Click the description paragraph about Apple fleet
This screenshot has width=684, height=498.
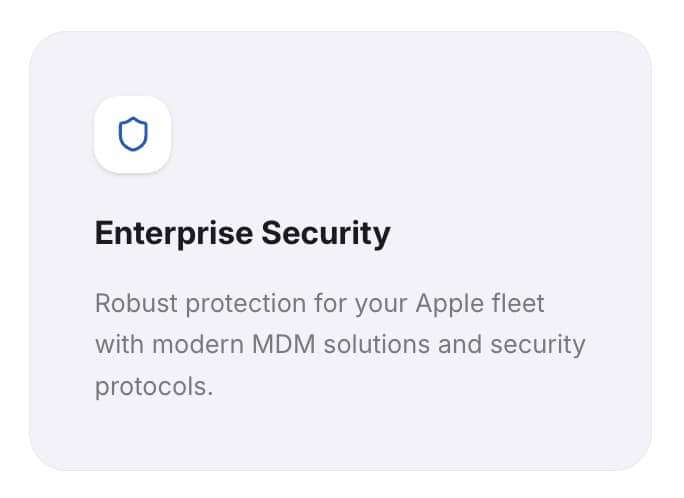340,344
